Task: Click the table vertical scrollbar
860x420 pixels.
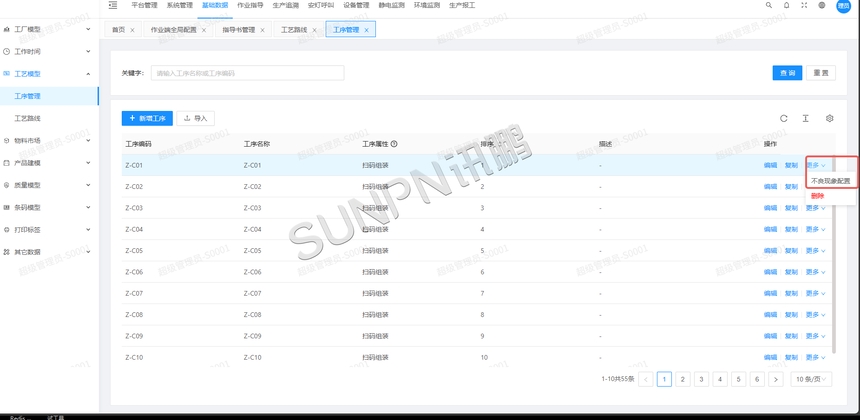Action: (834, 254)
